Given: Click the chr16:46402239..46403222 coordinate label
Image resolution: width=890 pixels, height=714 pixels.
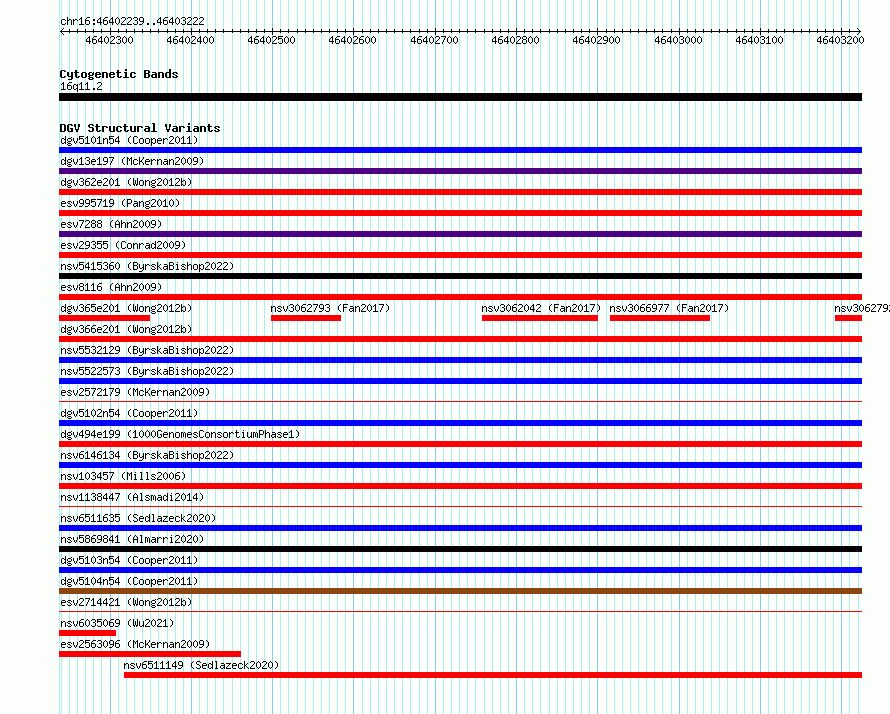Looking at the screenshot, I should click(132, 21).
